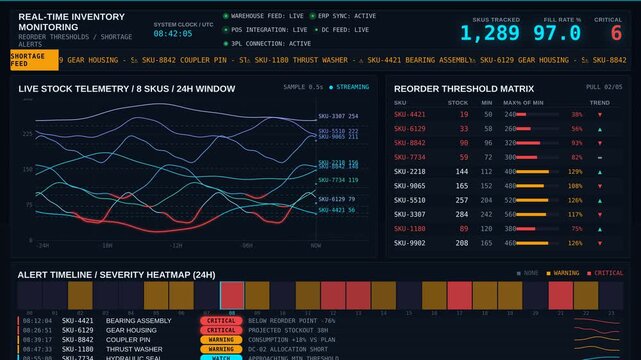Select the 22 hour warning heatmap cell
The width and height of the screenshot is (641, 360).
(x=586, y=295)
